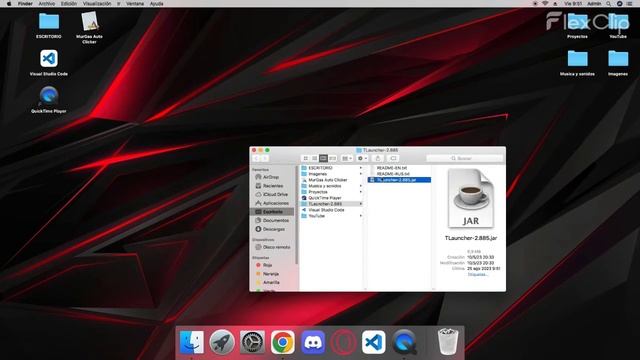Launch Discord from the Dock
The width and height of the screenshot is (640, 360).
[x=313, y=342]
